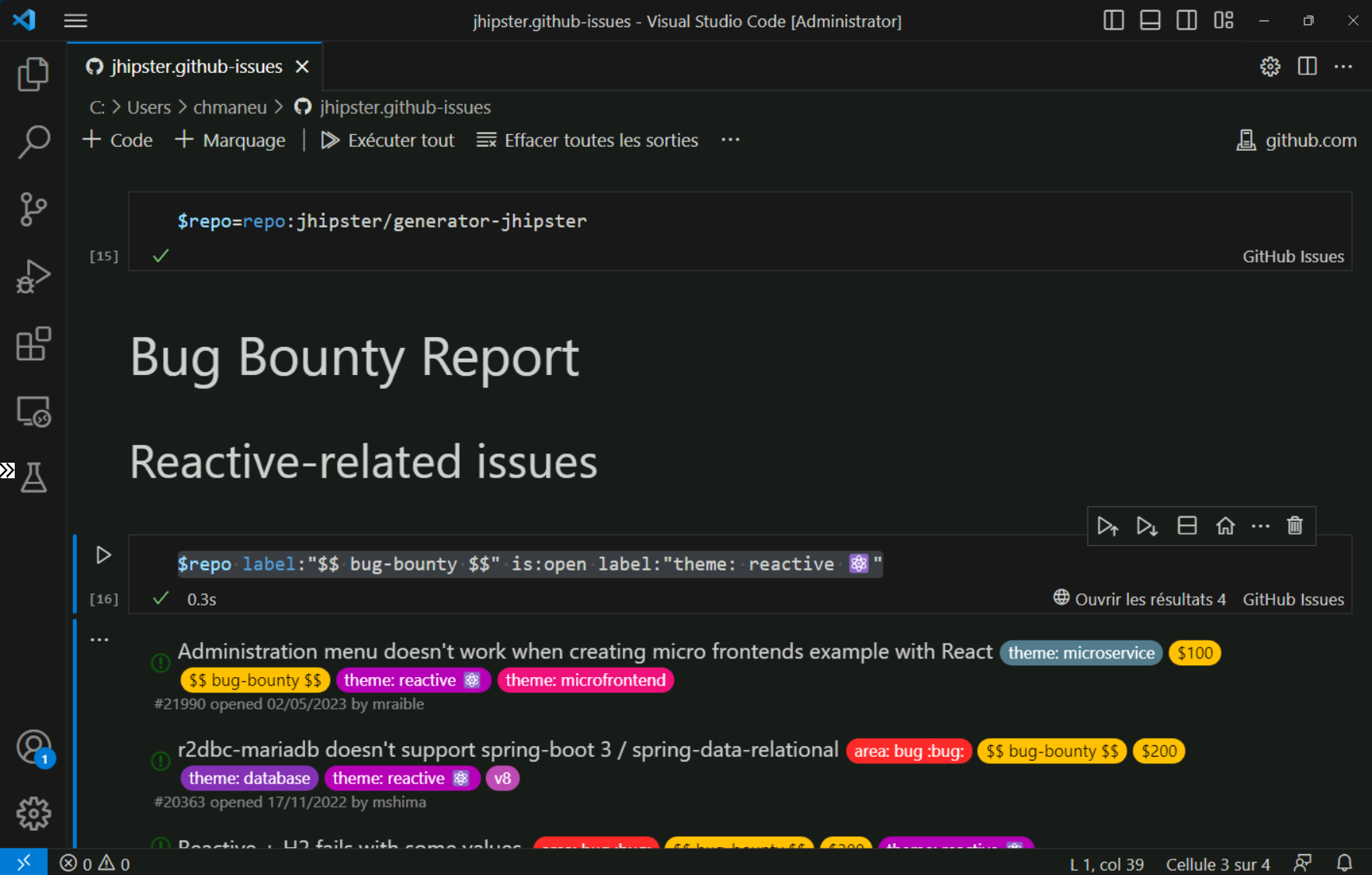Execute cell and below icon
The image size is (1372, 875).
coord(1147,526)
